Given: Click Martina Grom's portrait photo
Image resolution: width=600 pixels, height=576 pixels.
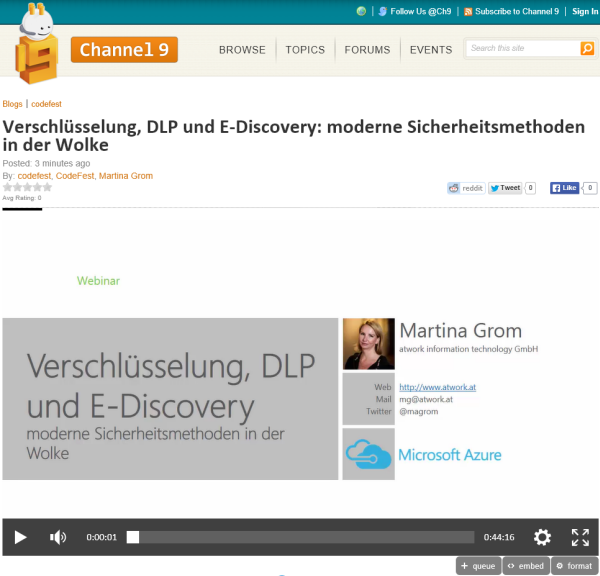Looking at the screenshot, I should tap(368, 344).
